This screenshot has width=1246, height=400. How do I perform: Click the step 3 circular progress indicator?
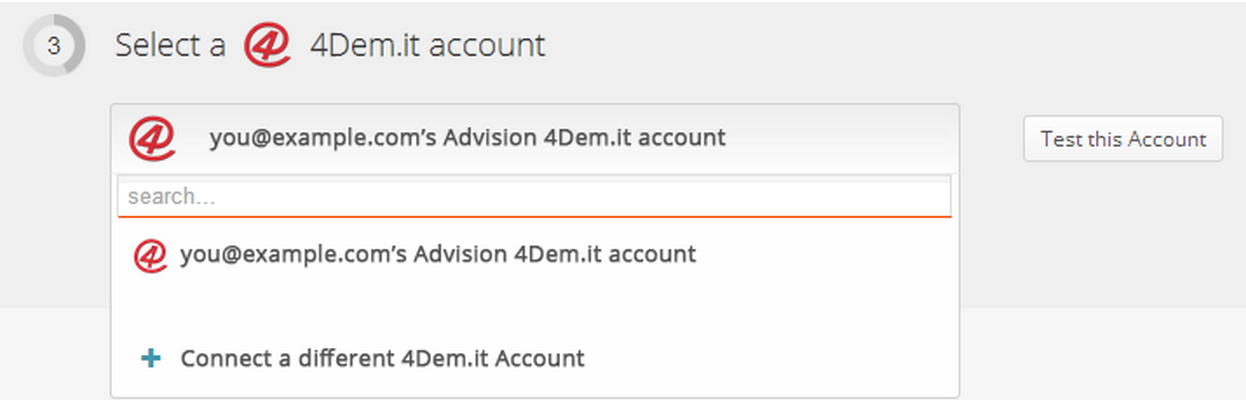click(x=54, y=46)
